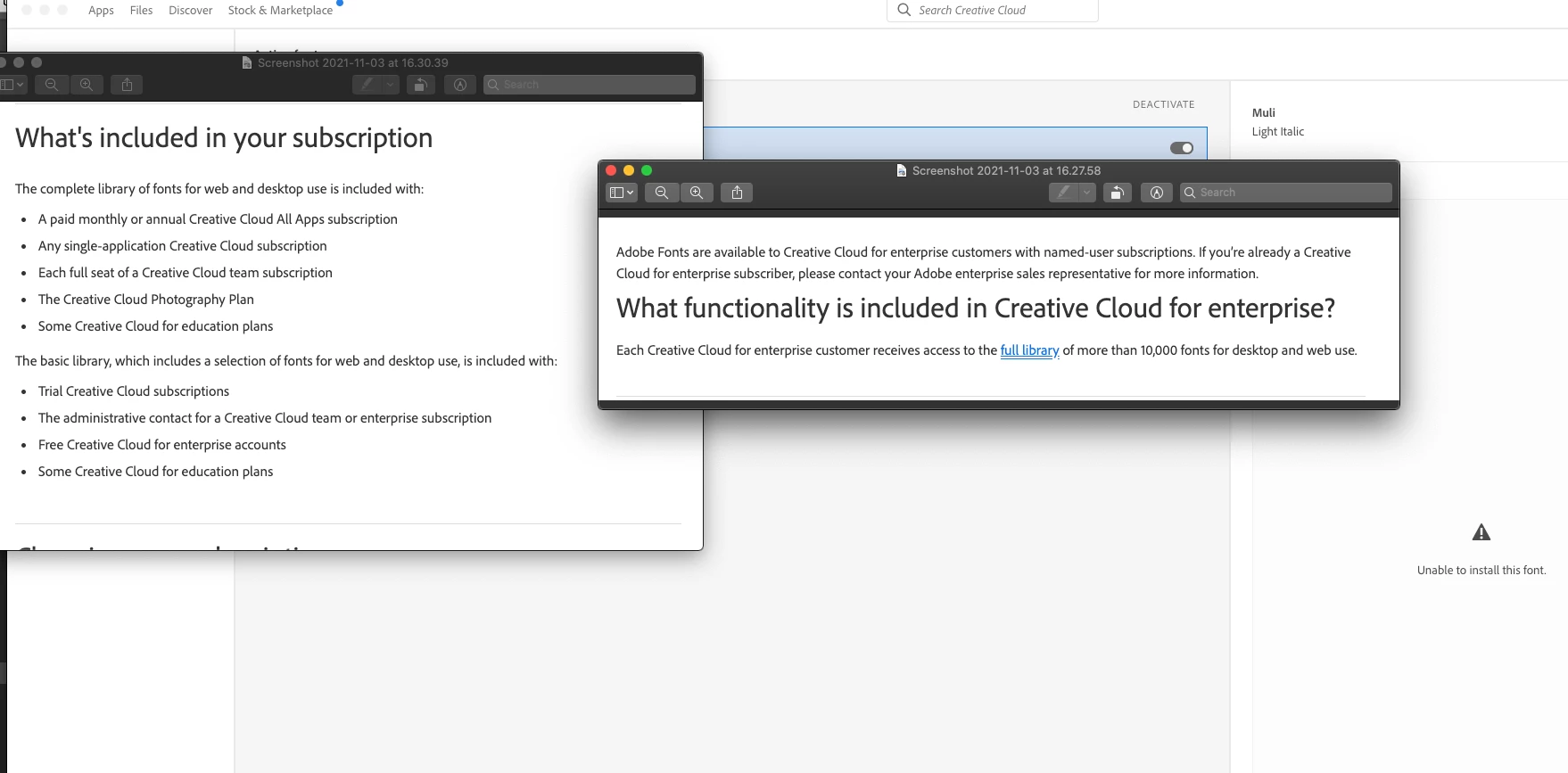Close the Screenshot 16.27.58 window
Image resolution: width=1568 pixels, height=773 pixels.
pos(611,170)
